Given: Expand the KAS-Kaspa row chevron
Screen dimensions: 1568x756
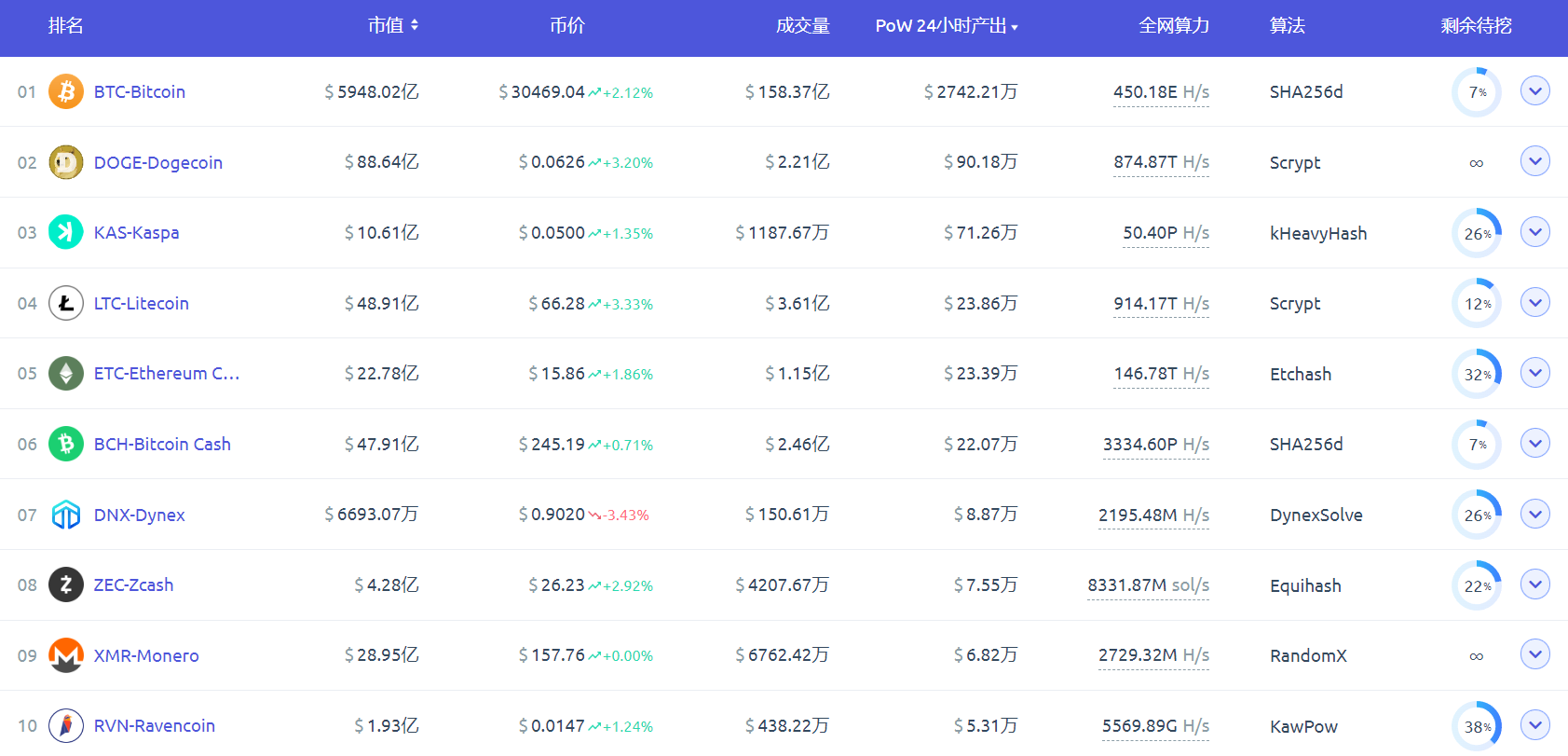Looking at the screenshot, I should point(1534,231).
